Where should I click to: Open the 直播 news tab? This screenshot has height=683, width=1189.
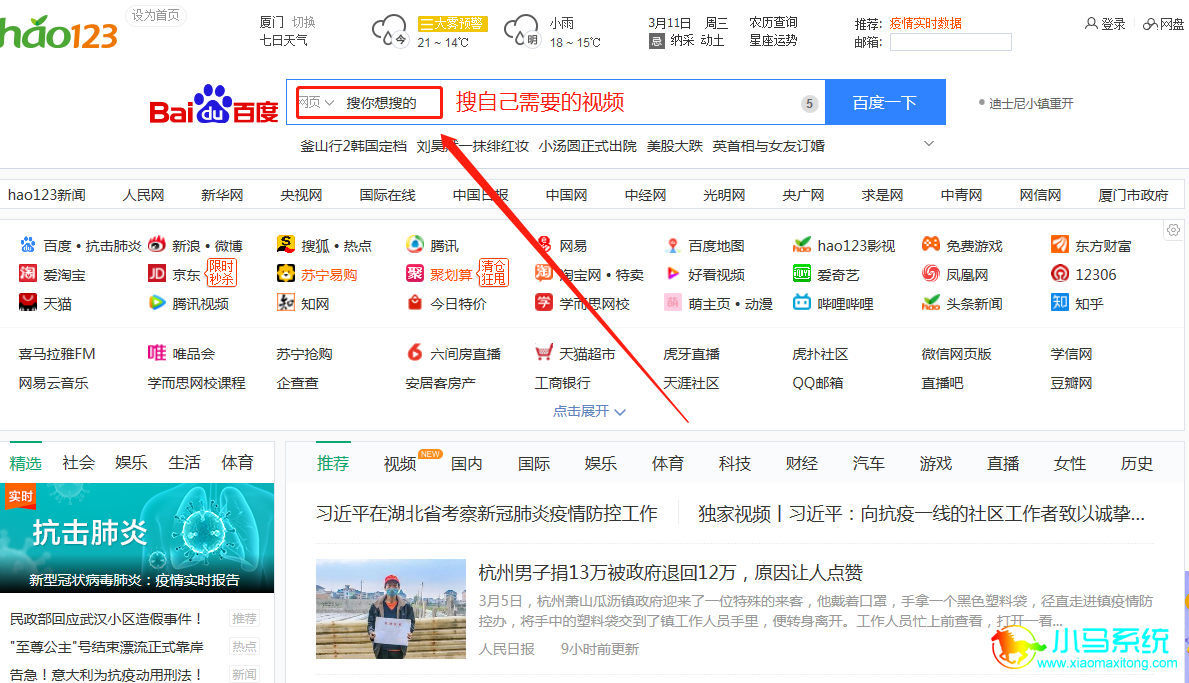[1002, 463]
